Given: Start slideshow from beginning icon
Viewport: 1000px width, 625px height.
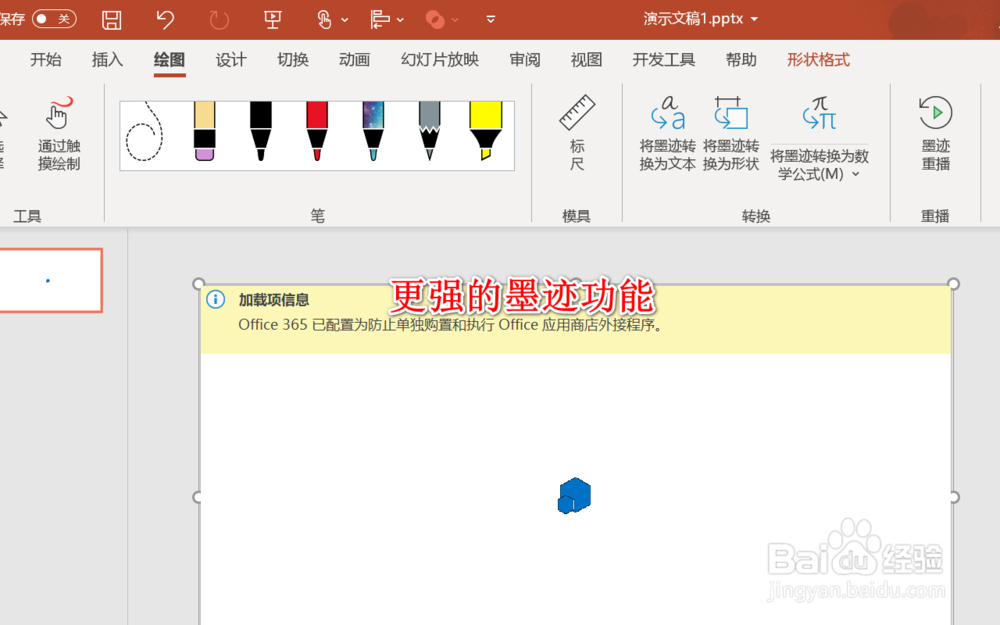Looking at the screenshot, I should tap(273, 20).
